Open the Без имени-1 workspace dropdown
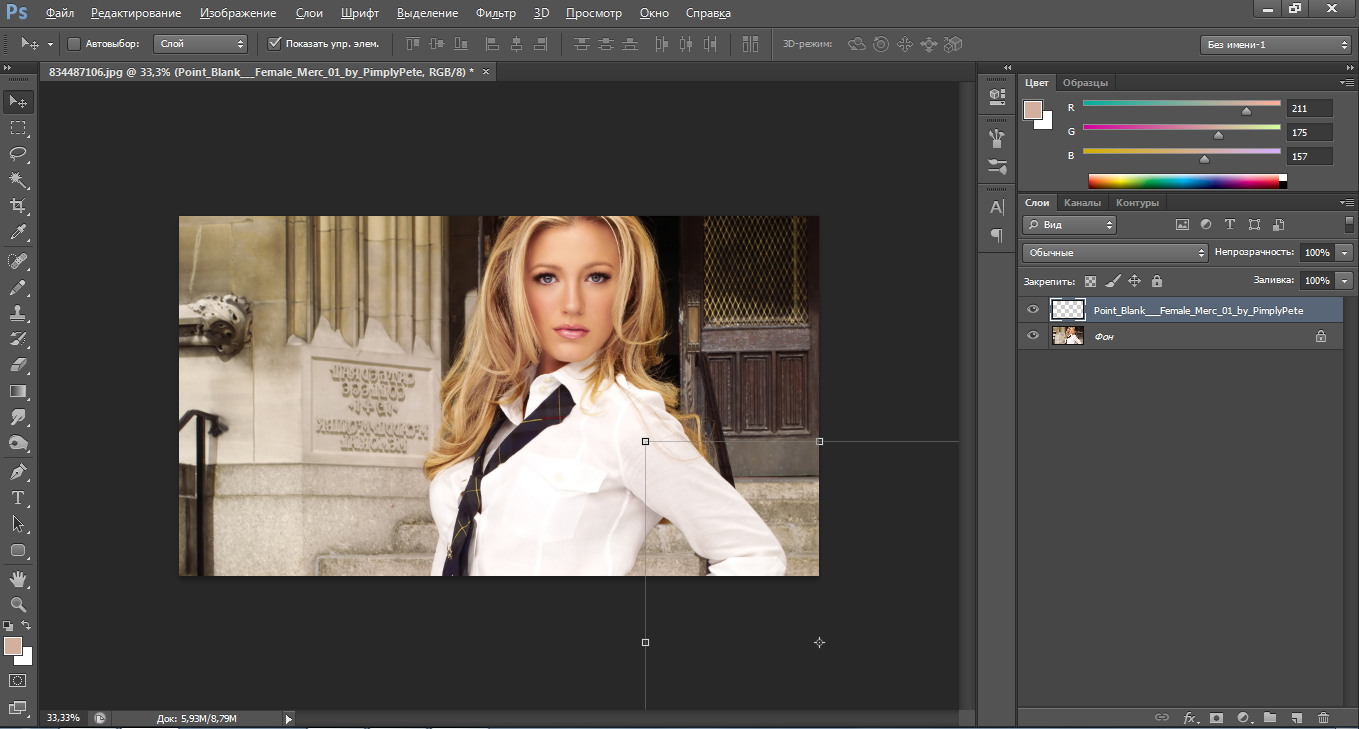This screenshot has height=729, width=1359. (x=1275, y=44)
